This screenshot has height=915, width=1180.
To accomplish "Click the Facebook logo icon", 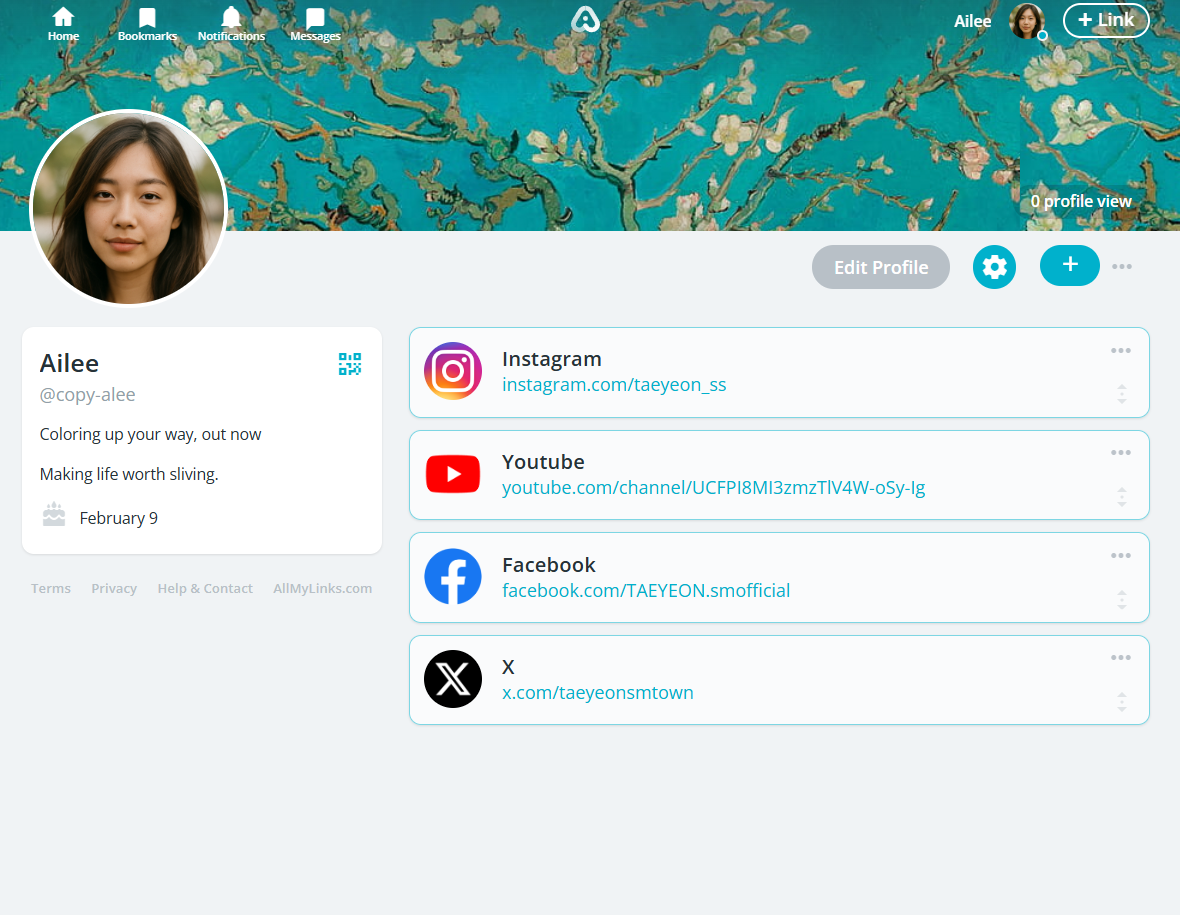I will coord(453,576).
